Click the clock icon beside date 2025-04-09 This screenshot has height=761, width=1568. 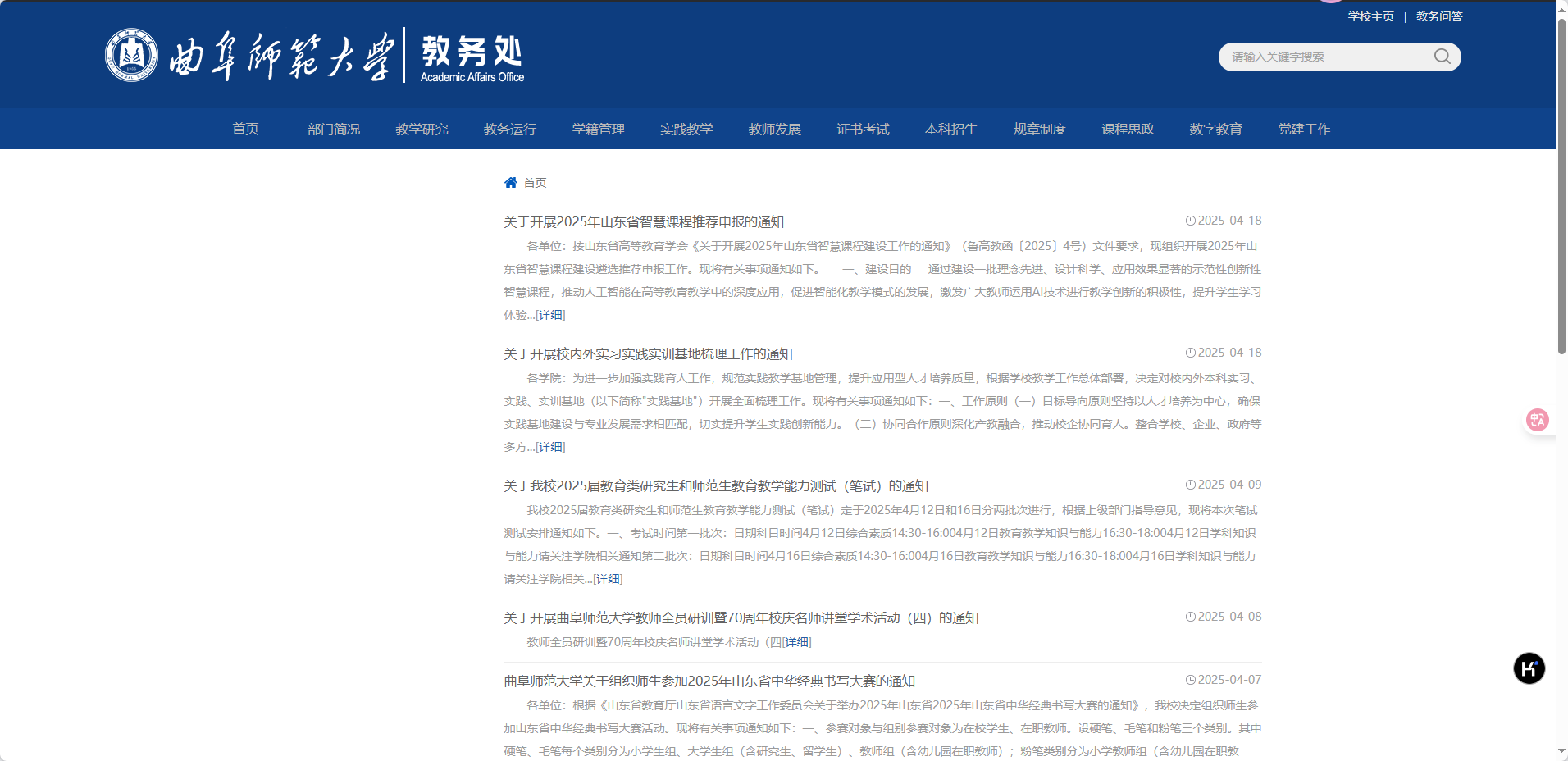[1190, 484]
